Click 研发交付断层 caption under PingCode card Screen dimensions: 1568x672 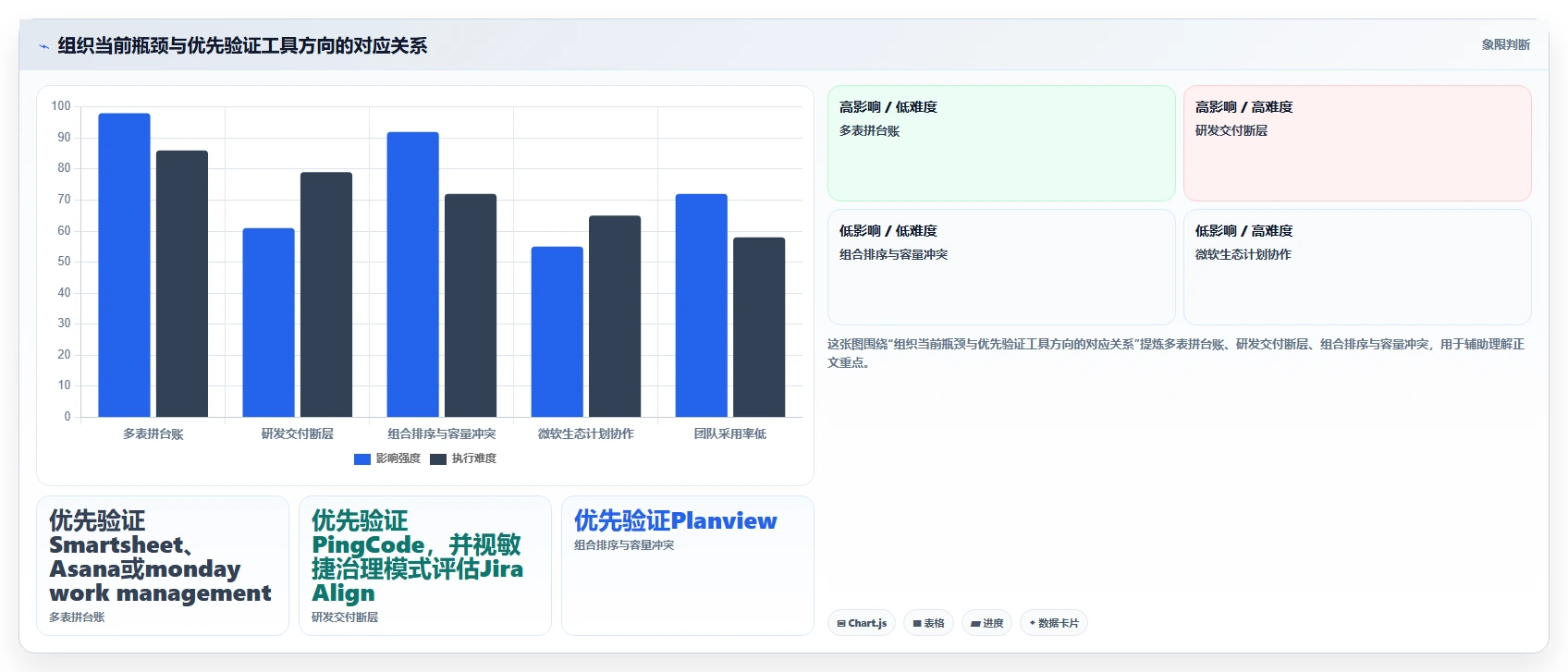tap(345, 617)
